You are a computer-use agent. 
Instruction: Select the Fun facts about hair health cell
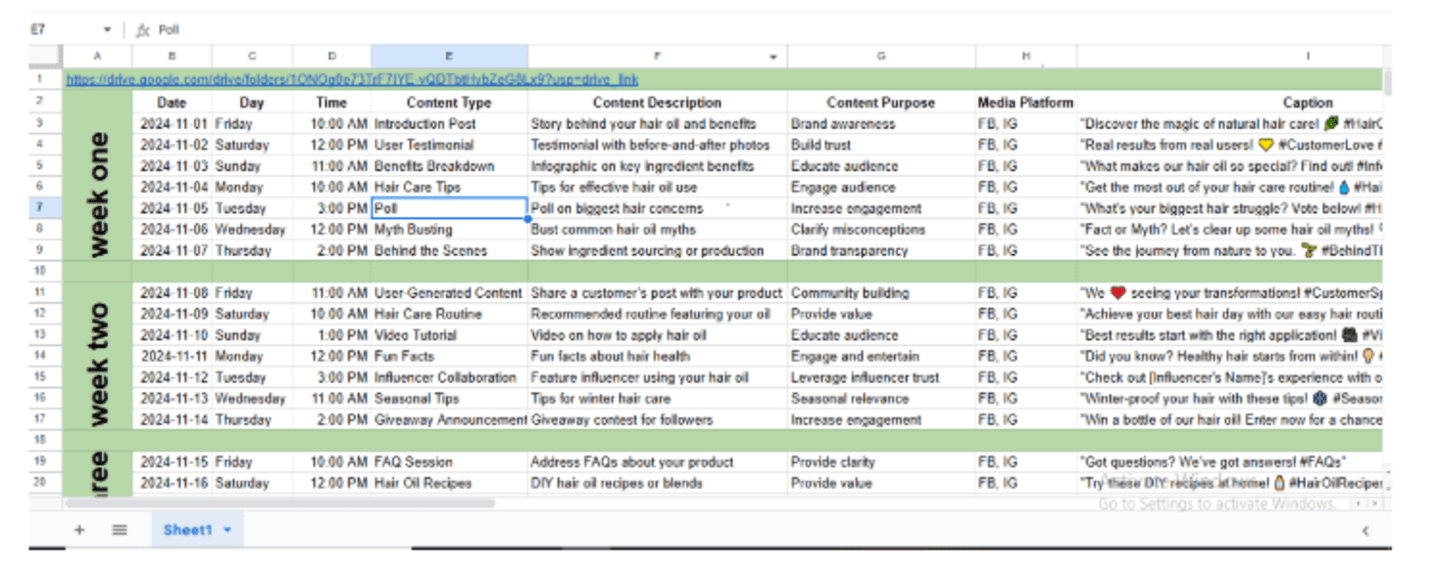[x=657, y=356]
